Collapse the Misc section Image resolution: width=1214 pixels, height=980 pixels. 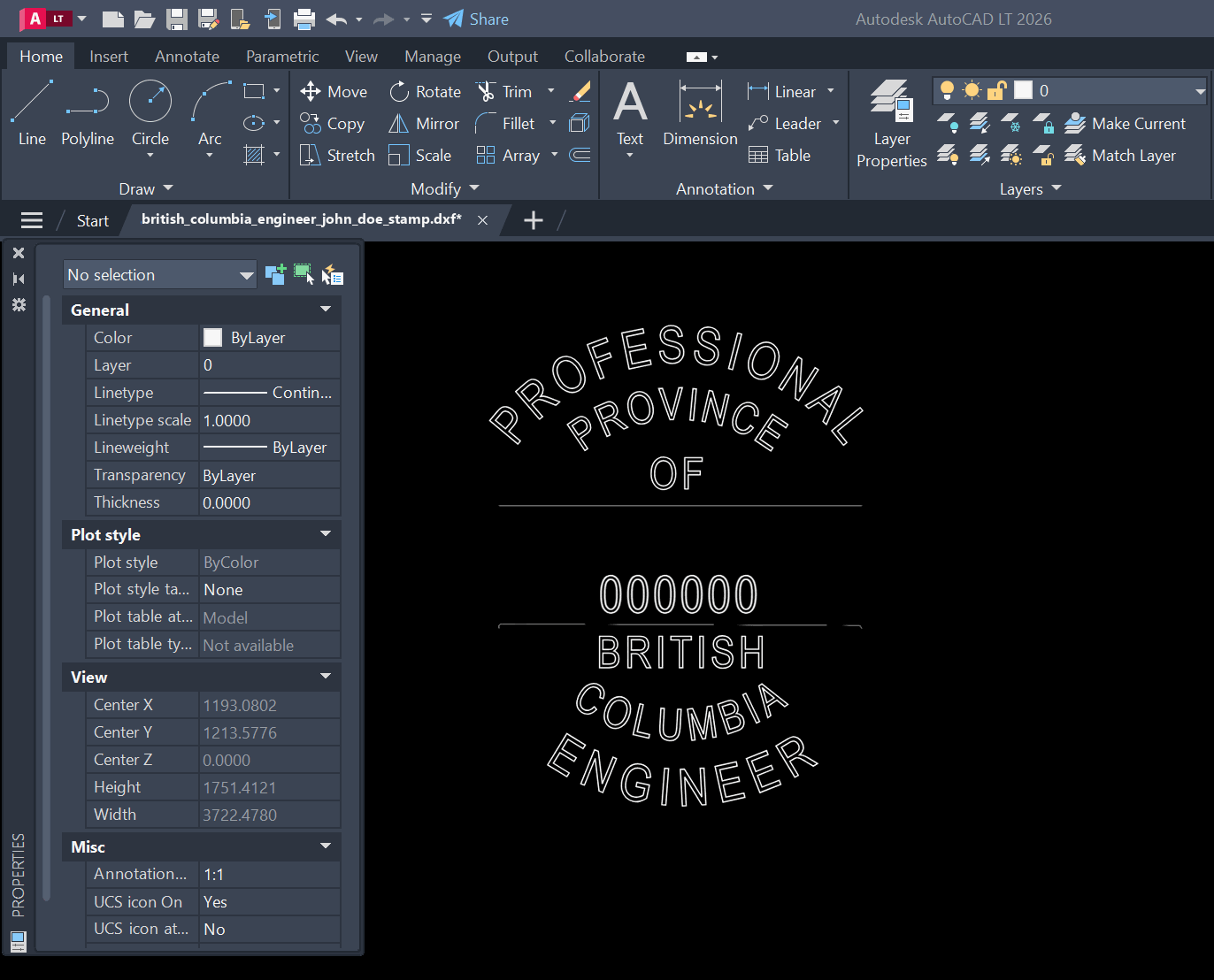click(x=326, y=846)
